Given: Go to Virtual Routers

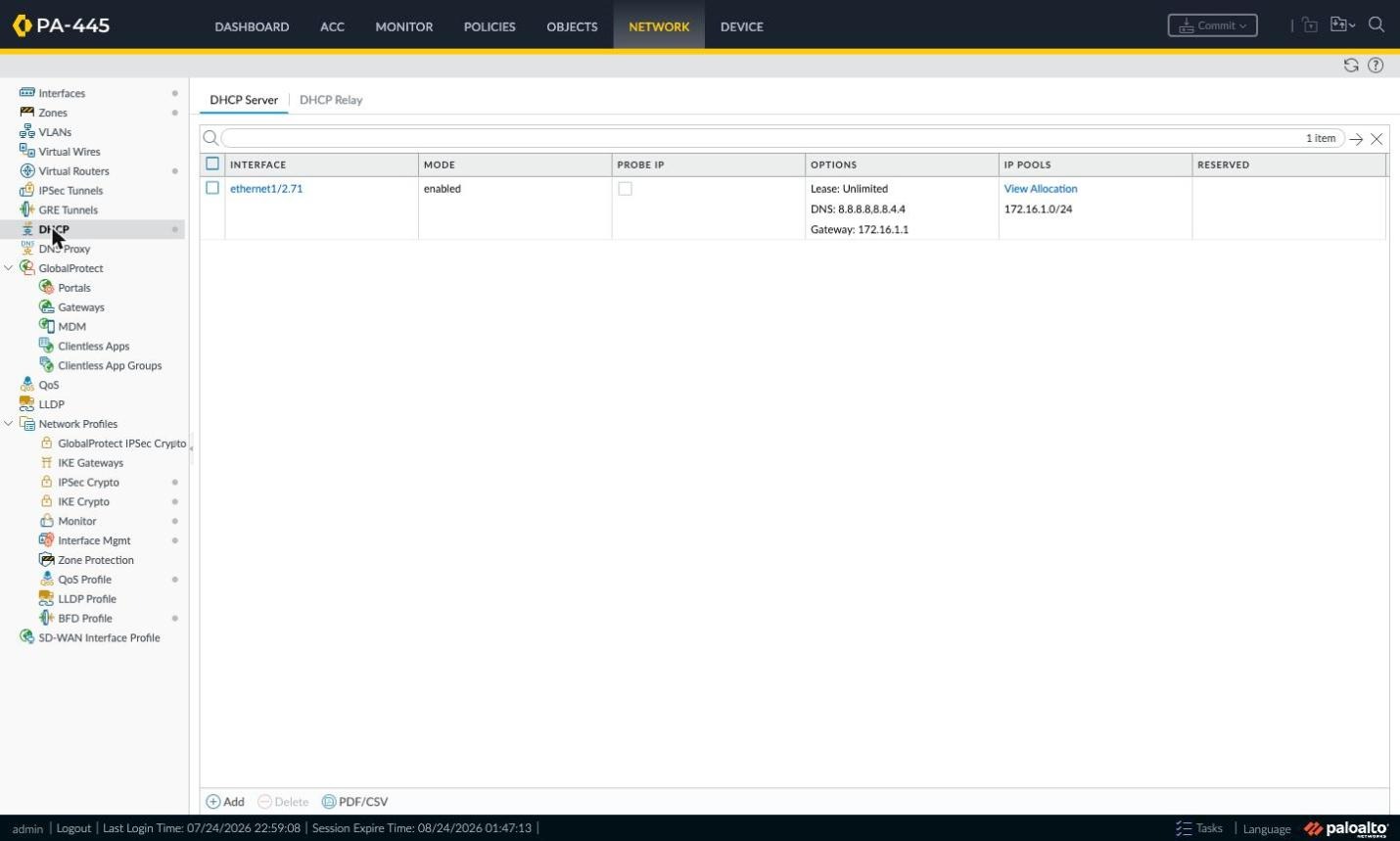Looking at the screenshot, I should (x=73, y=171).
